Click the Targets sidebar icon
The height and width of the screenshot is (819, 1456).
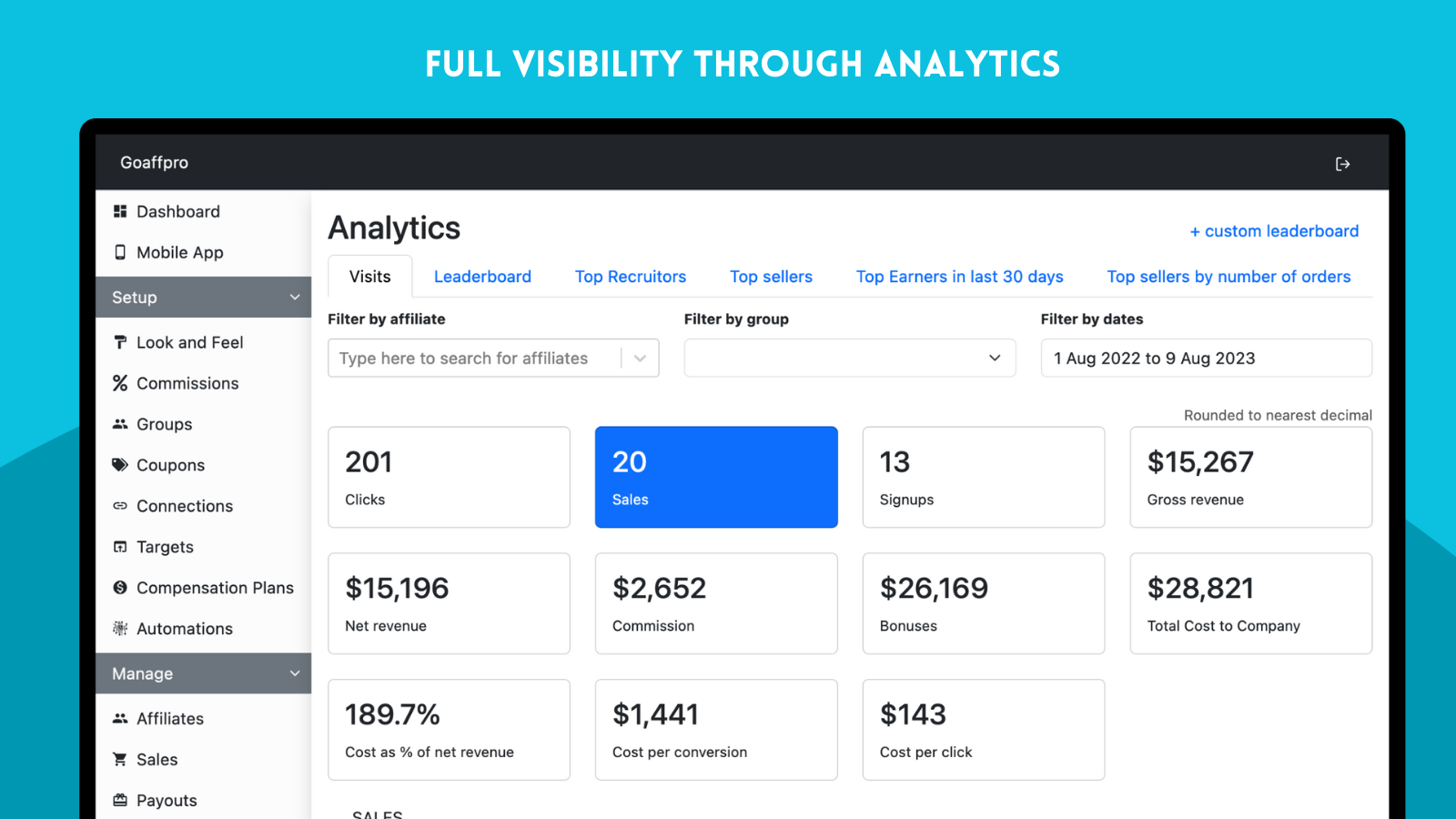[x=120, y=547]
